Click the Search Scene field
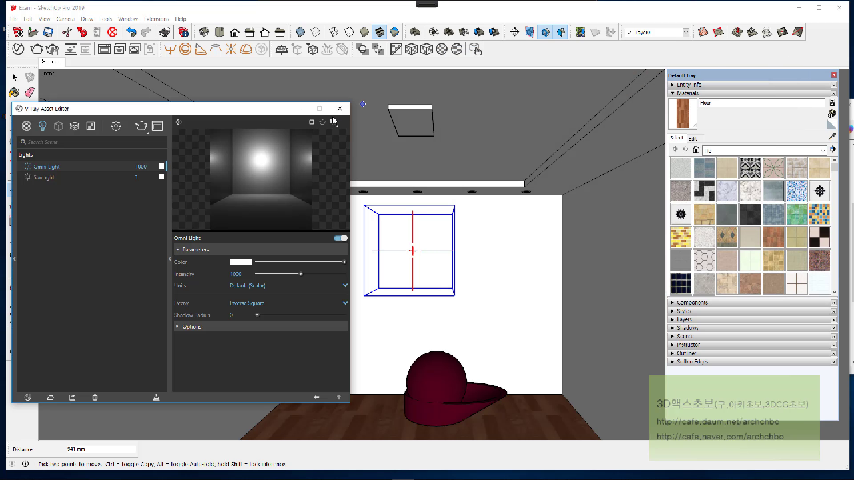 91,142
